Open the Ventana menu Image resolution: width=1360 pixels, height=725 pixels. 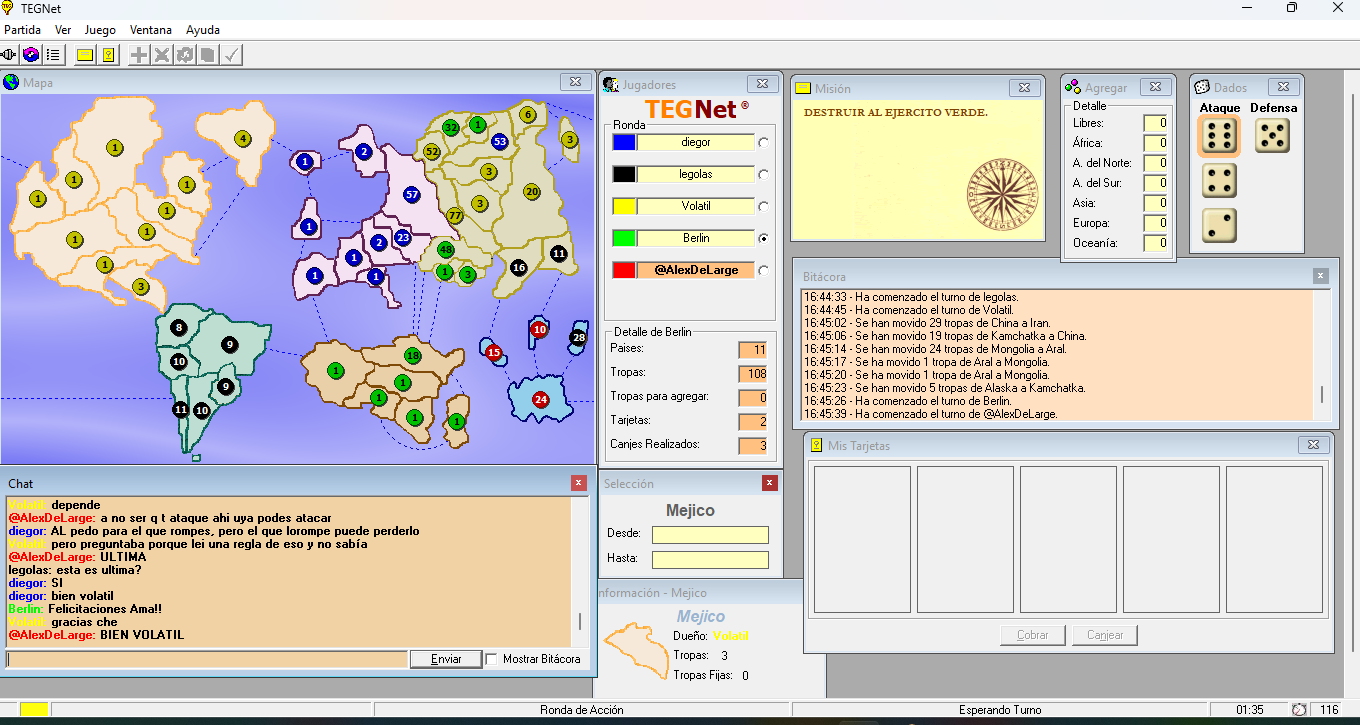(x=150, y=30)
